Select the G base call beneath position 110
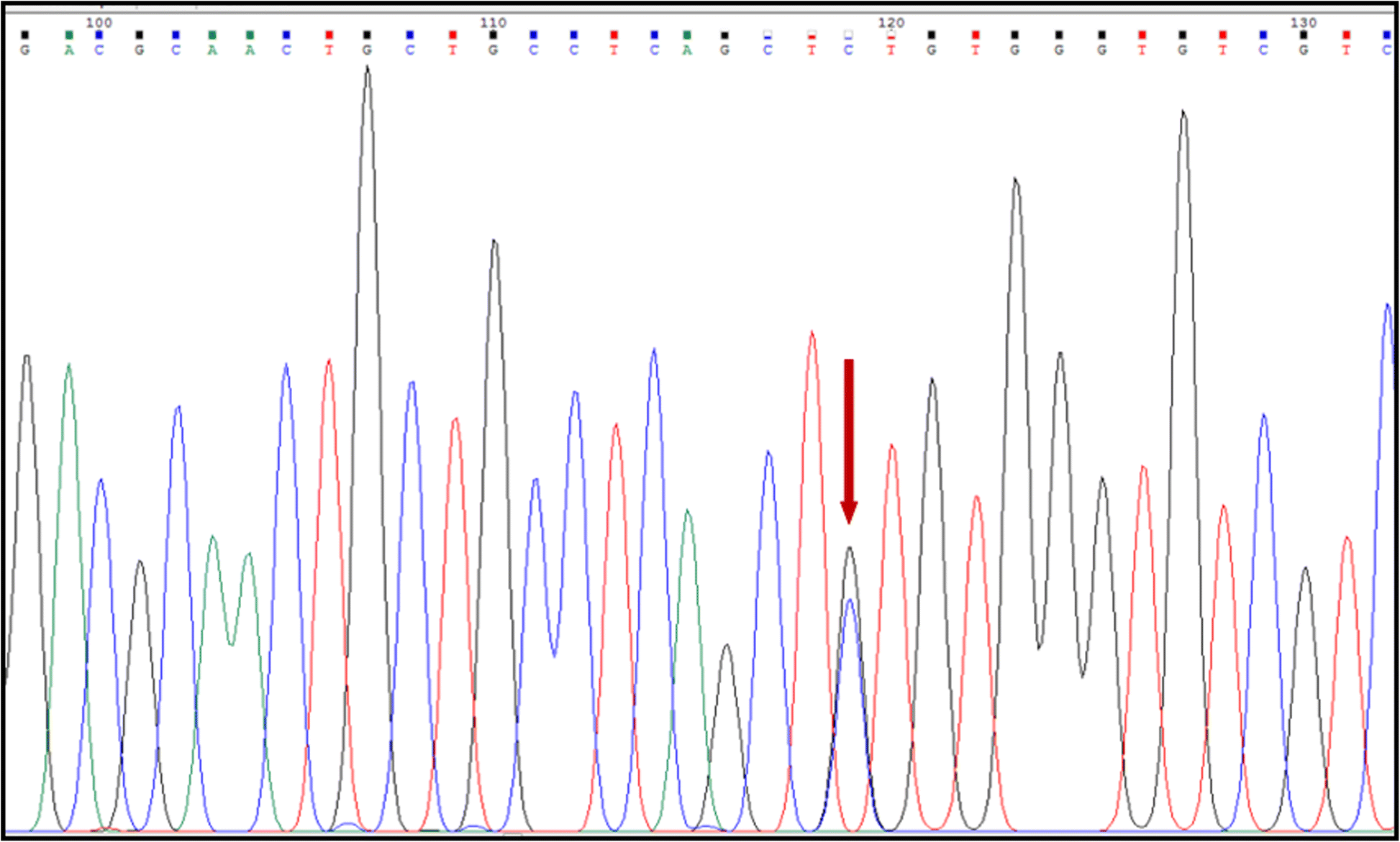This screenshot has width=1400, height=842. click(x=493, y=50)
